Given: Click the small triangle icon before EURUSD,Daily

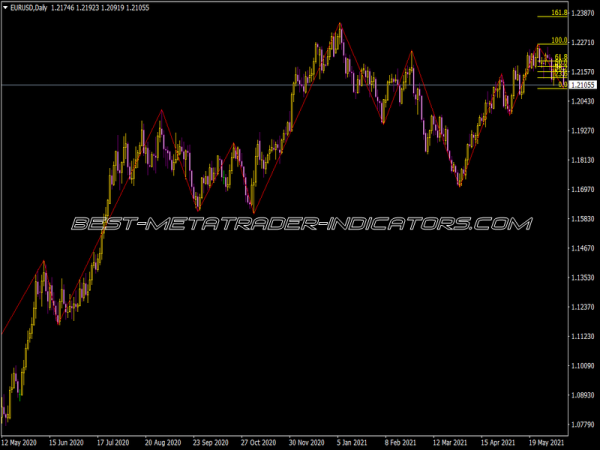Looking at the screenshot, I should coord(5,8).
